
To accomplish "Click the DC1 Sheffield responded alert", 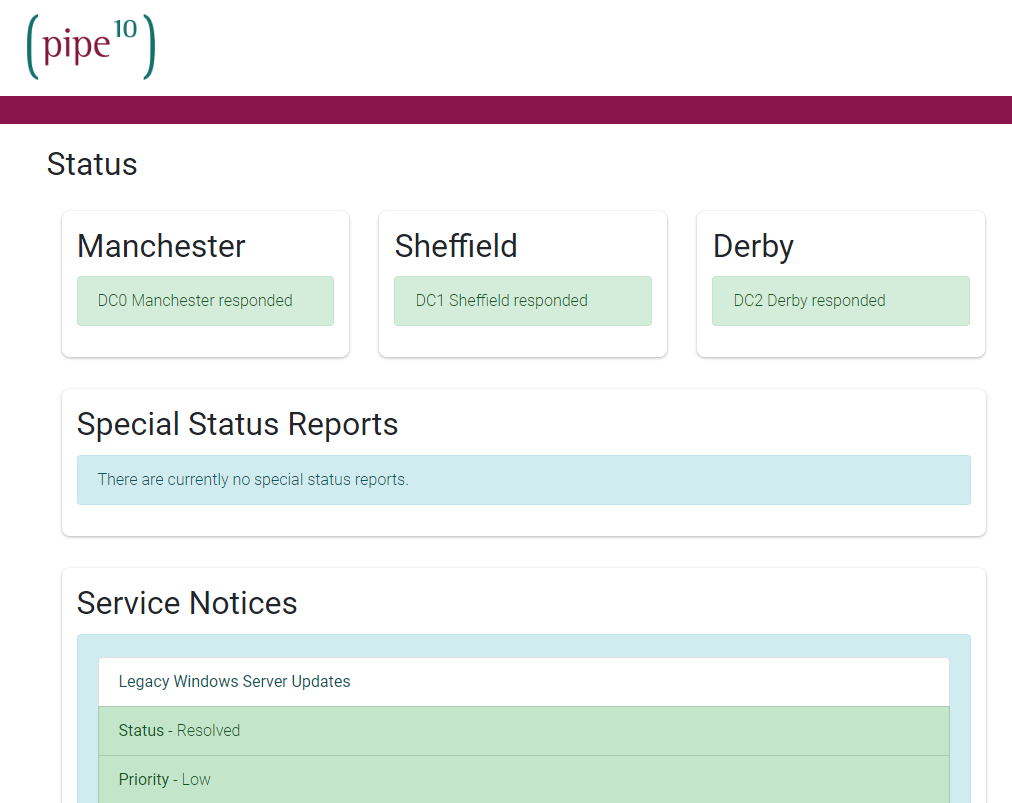I will click(x=523, y=301).
